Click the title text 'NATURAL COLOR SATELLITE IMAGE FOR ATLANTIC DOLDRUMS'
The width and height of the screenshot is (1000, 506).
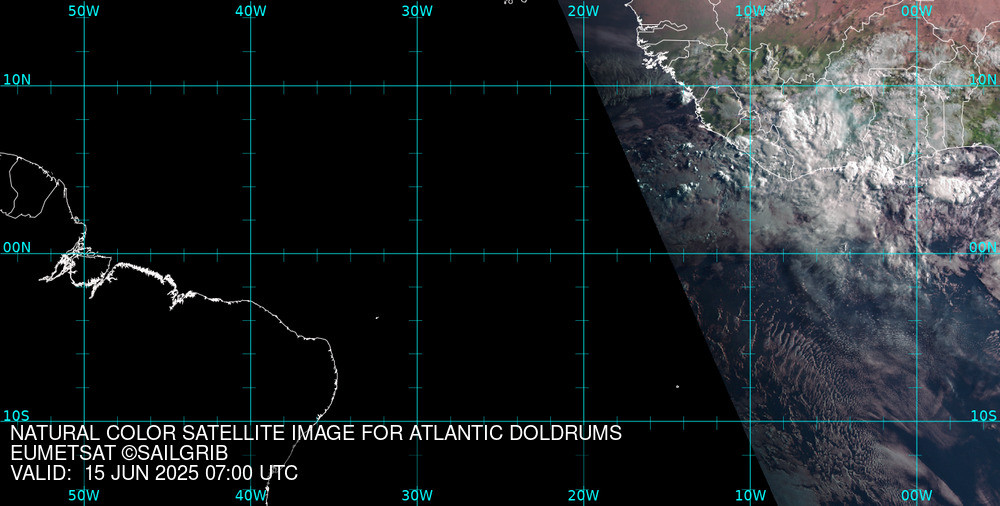coord(316,433)
